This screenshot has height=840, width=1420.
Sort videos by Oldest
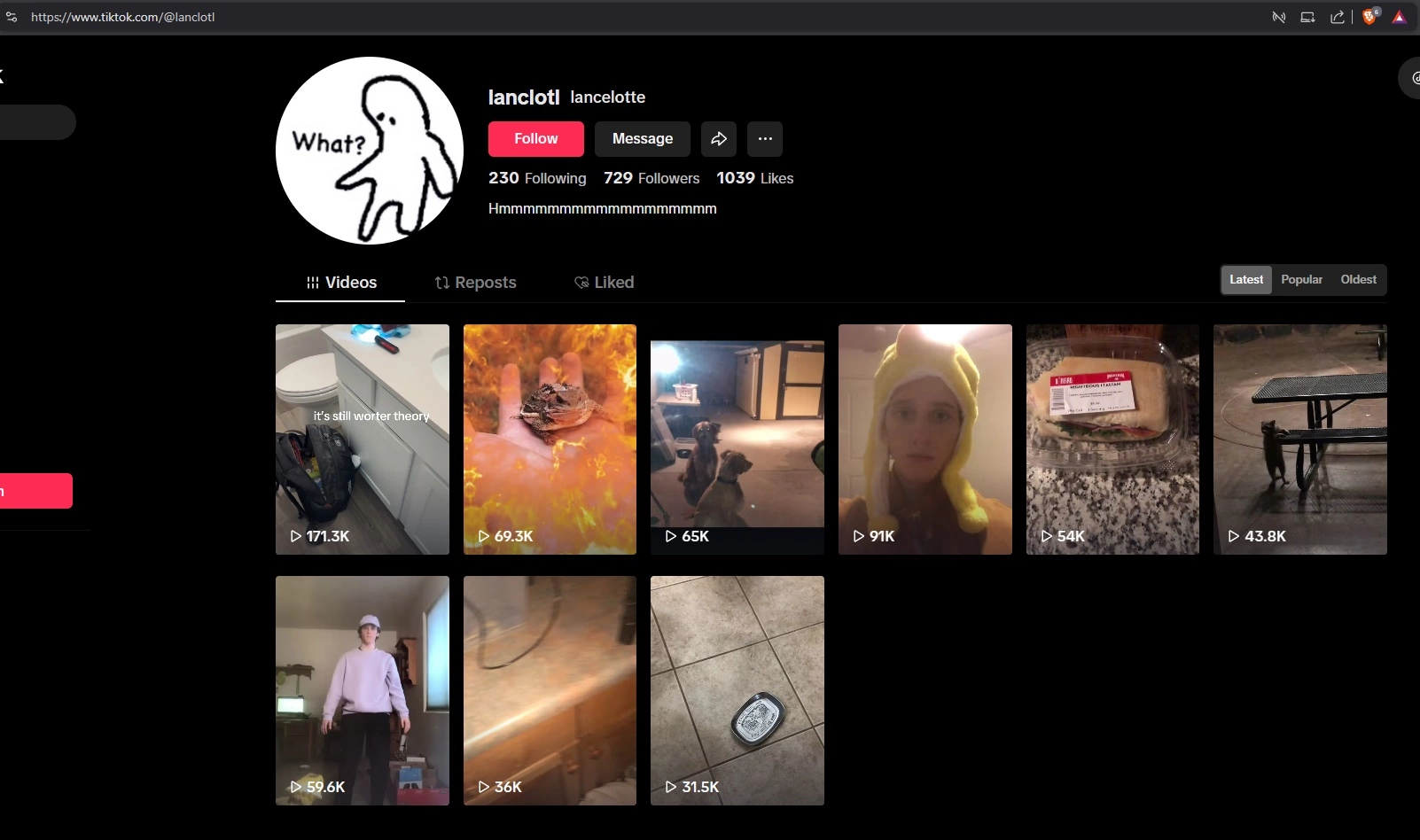(1358, 280)
